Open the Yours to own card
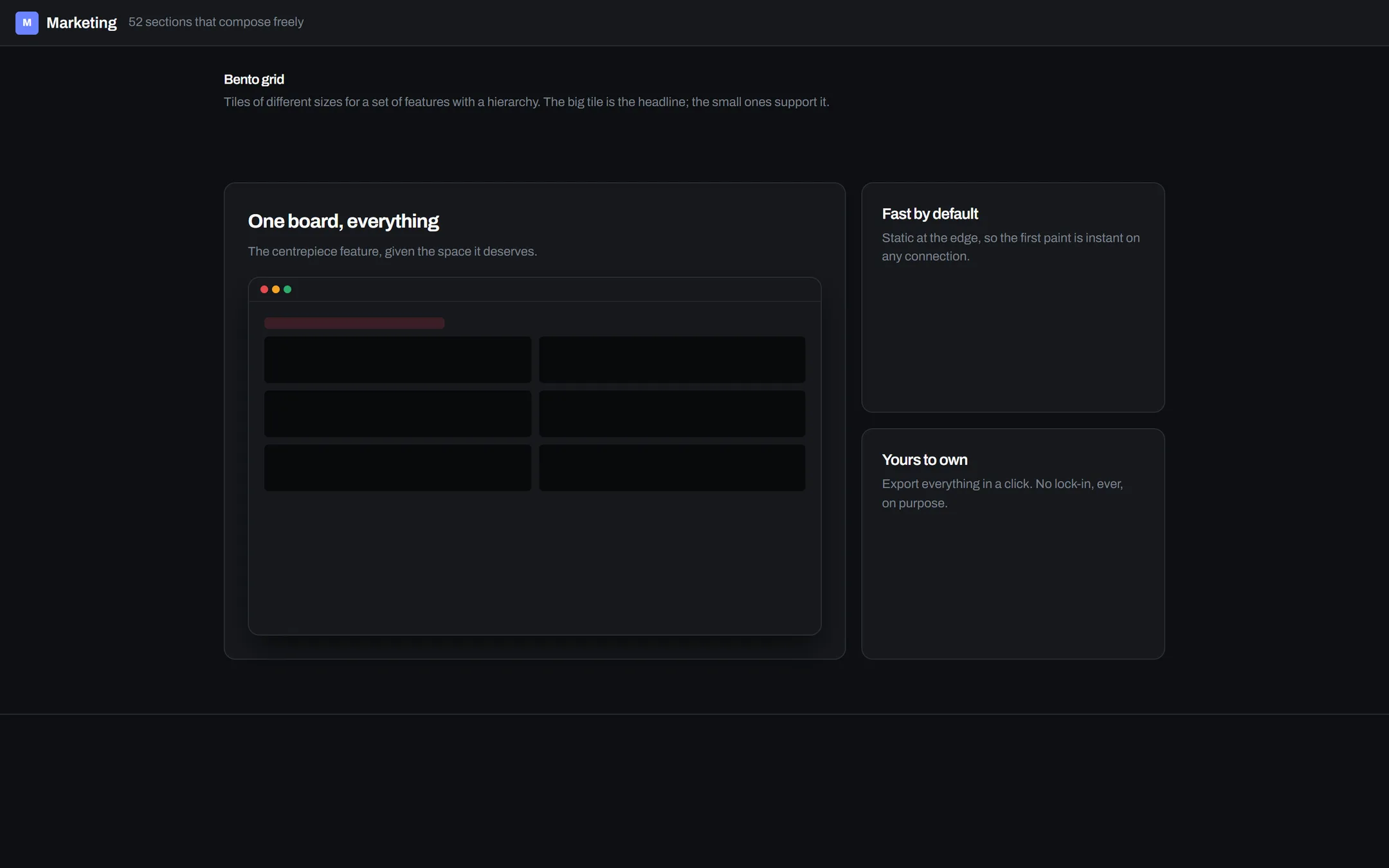1389x868 pixels. pos(1013,544)
